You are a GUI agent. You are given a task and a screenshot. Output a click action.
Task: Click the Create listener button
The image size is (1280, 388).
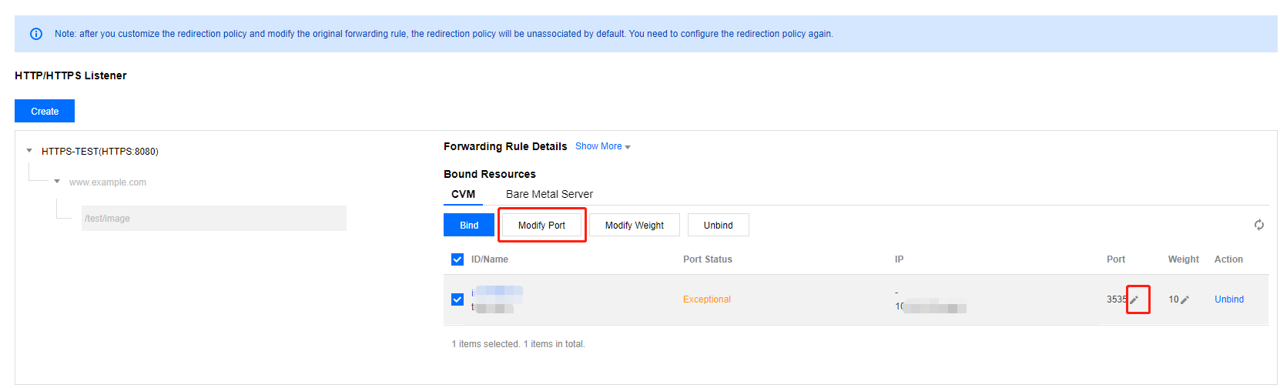pos(45,111)
